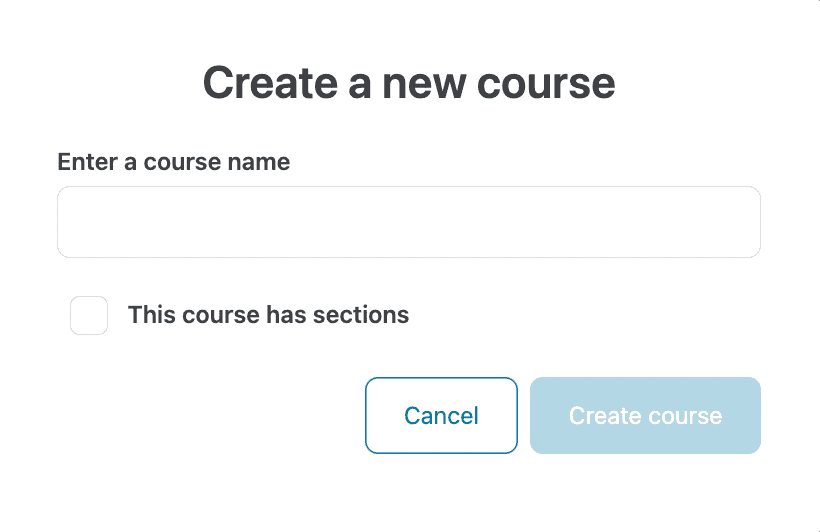This screenshot has height=532, width=820.
Task: Click the word 'Cancel' to abort course creation
Action: tap(441, 416)
